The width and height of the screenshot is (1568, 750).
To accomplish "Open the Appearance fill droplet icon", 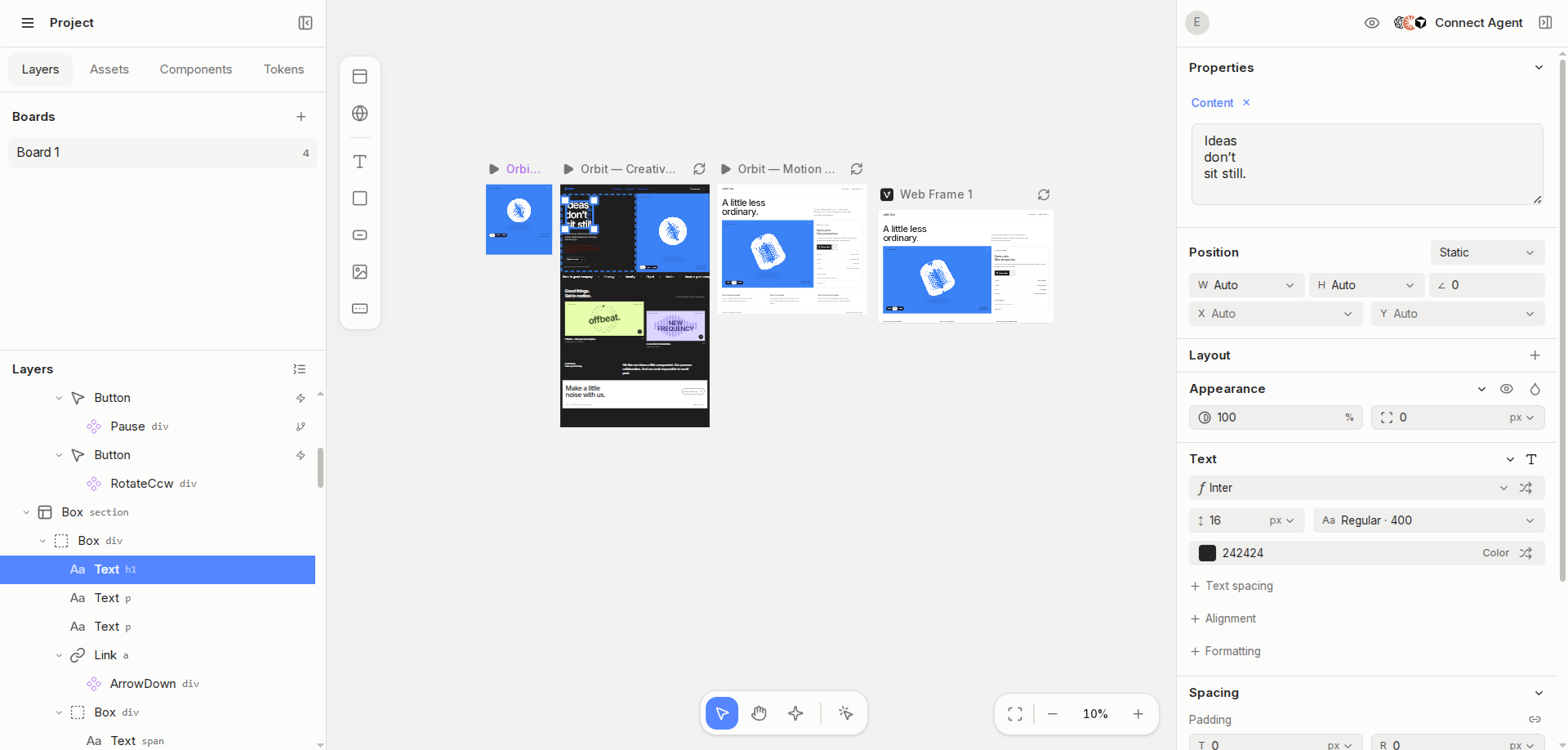I will tap(1535, 389).
